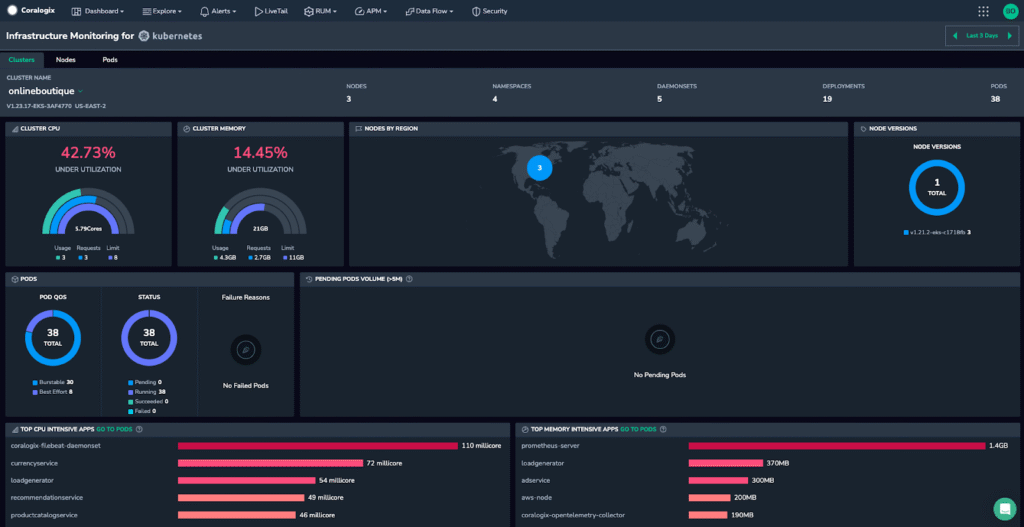Click the Pending Pods Volume clock icon
Viewport: 1024px width, 527px height.
pos(309,279)
